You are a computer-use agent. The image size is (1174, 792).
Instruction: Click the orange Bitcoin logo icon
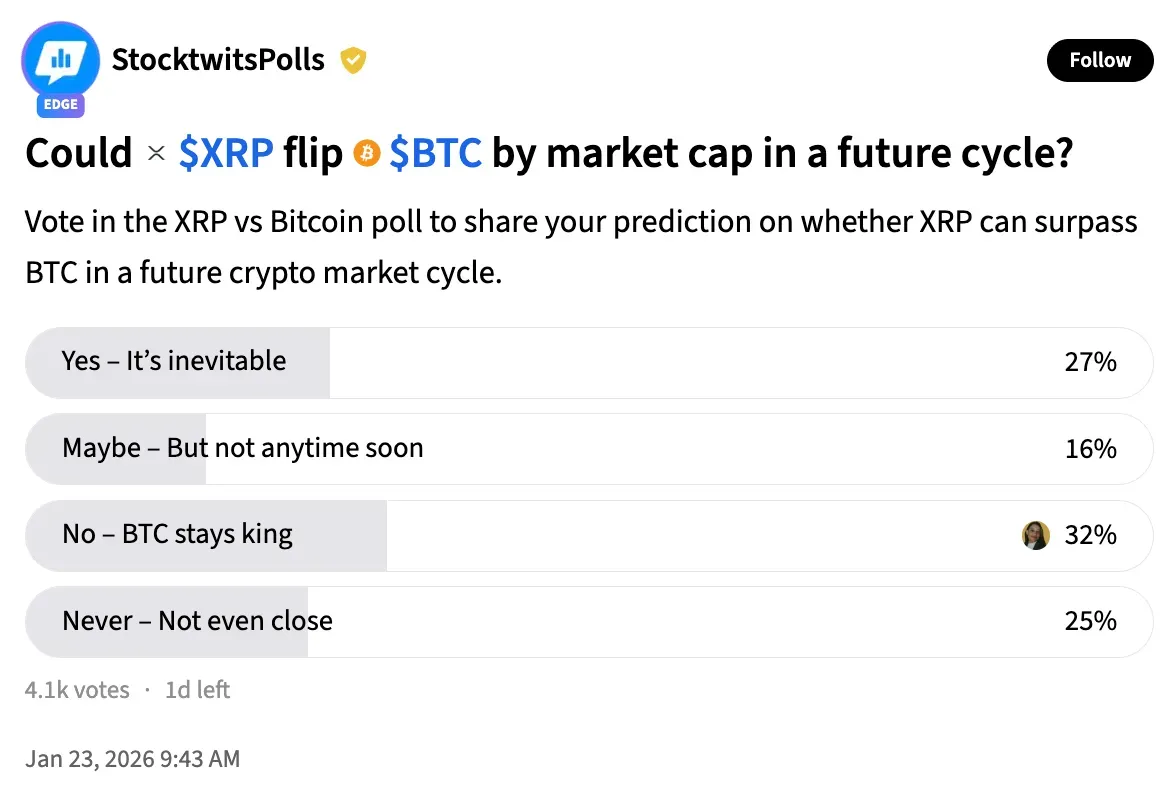367,154
